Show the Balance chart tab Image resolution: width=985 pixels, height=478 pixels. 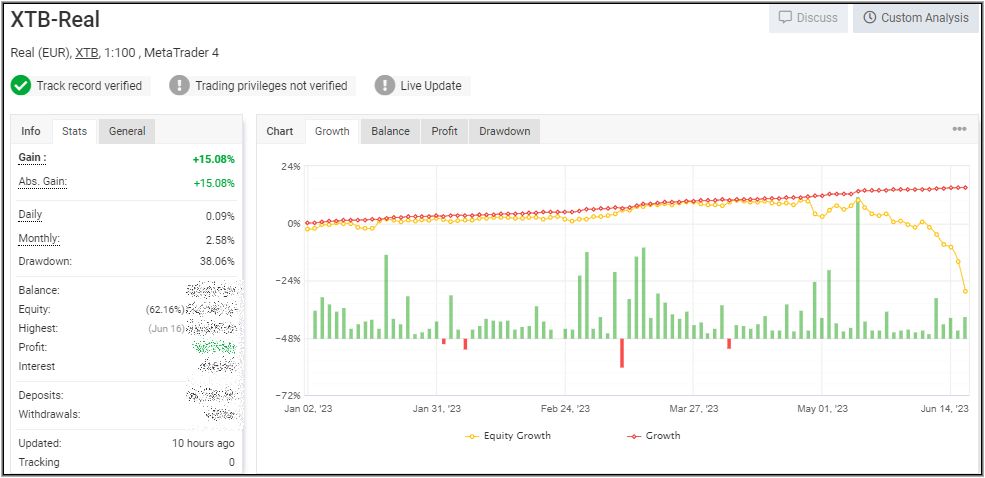click(390, 131)
